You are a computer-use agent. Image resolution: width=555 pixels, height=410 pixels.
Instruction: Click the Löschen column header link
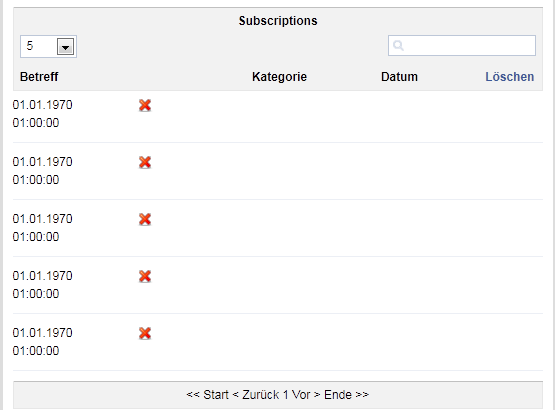[509, 76]
